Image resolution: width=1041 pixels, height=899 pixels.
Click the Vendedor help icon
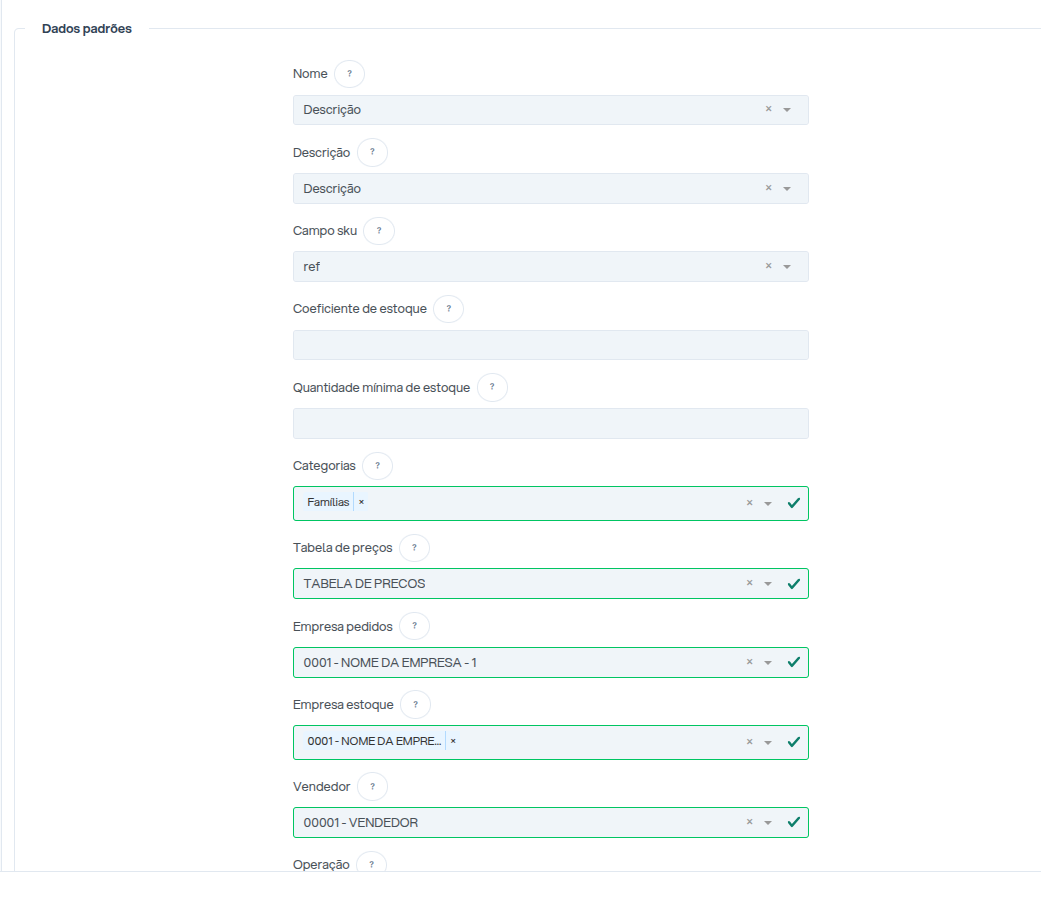372,786
